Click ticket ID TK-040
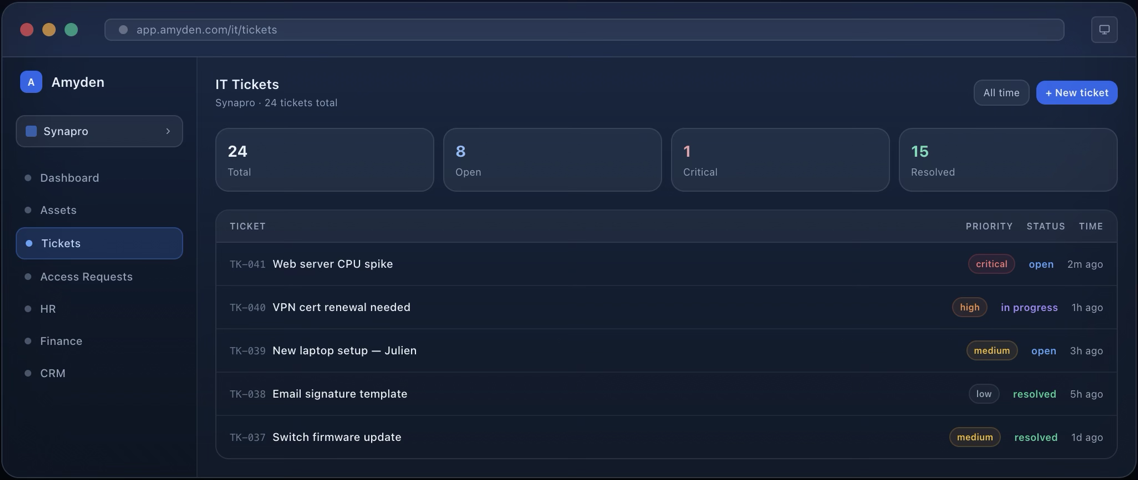This screenshot has width=1138, height=480. 247,308
